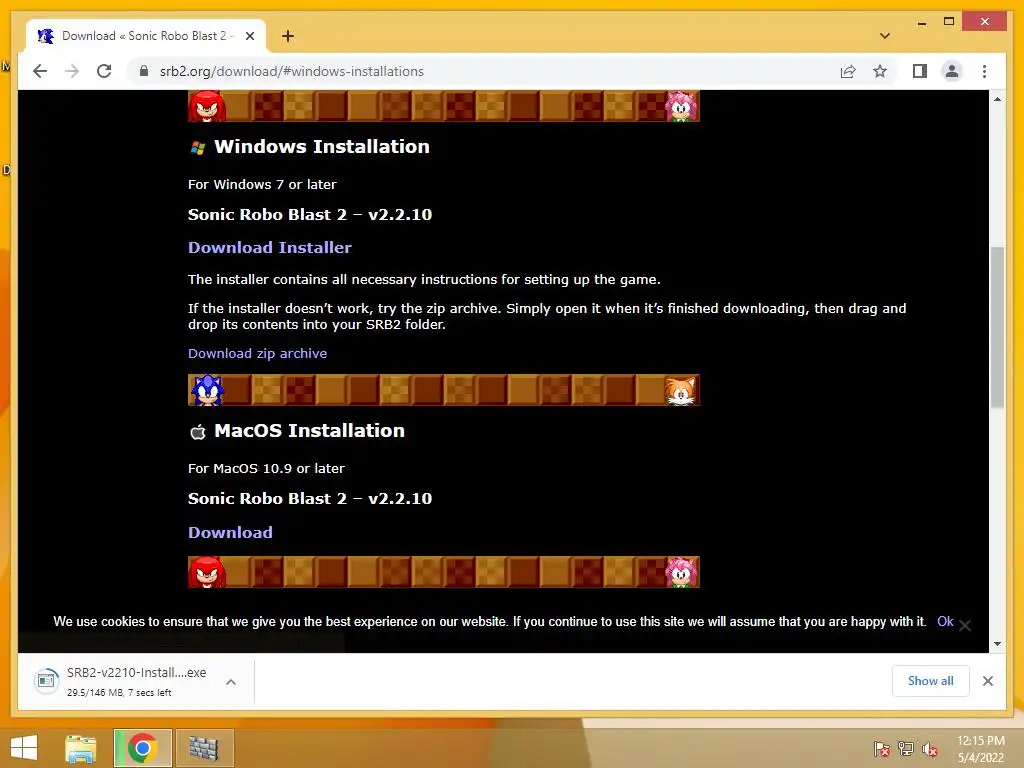Click the page scrollbar up arrow

pos(997,99)
